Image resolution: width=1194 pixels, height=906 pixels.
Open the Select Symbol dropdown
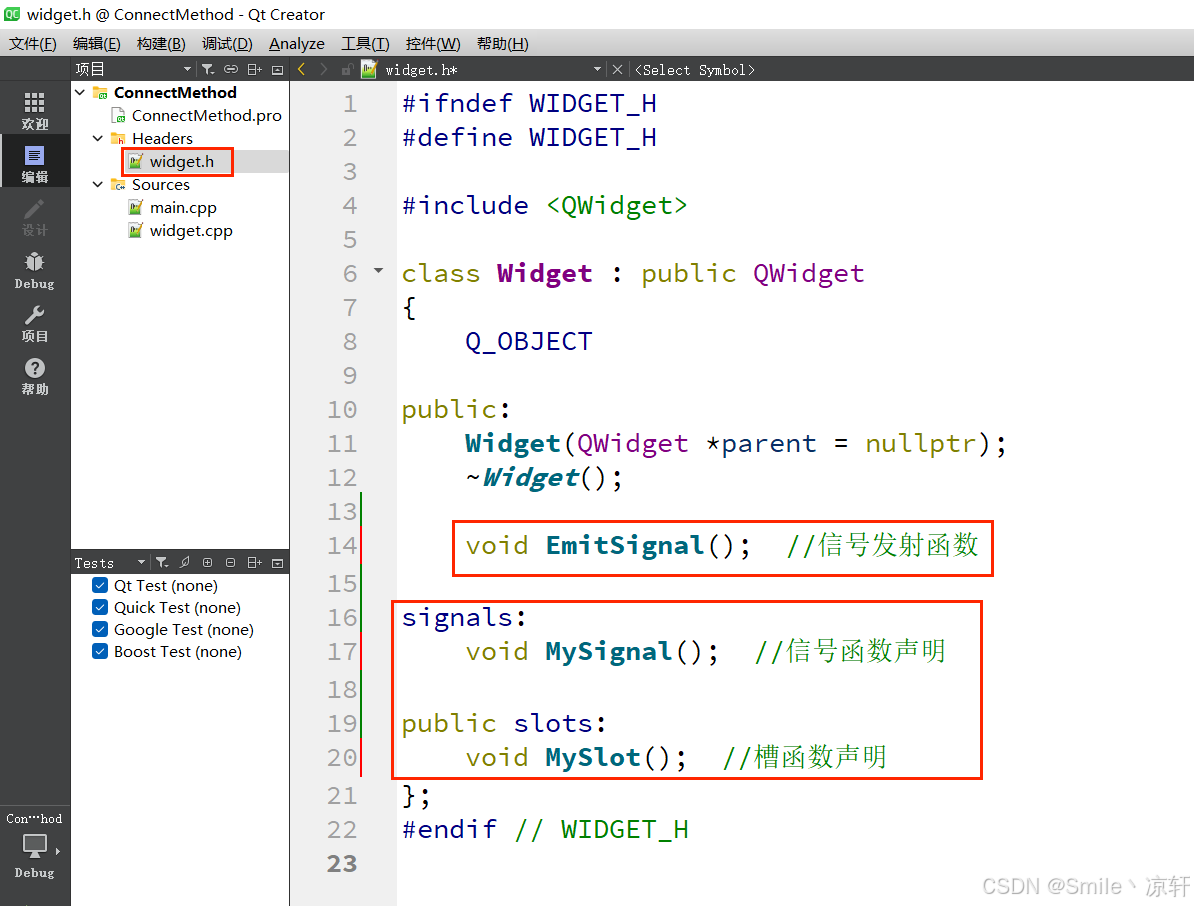(694, 70)
